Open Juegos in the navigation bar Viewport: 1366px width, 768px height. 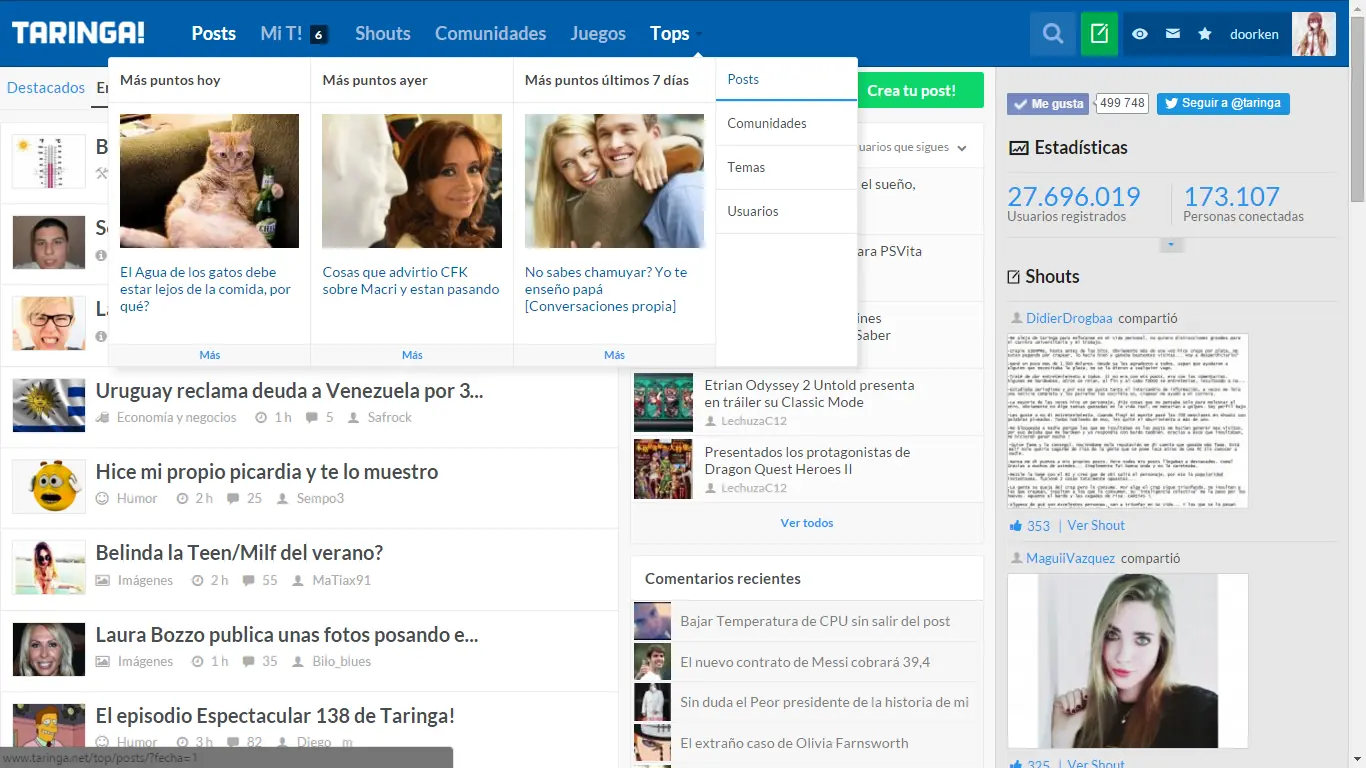point(598,33)
